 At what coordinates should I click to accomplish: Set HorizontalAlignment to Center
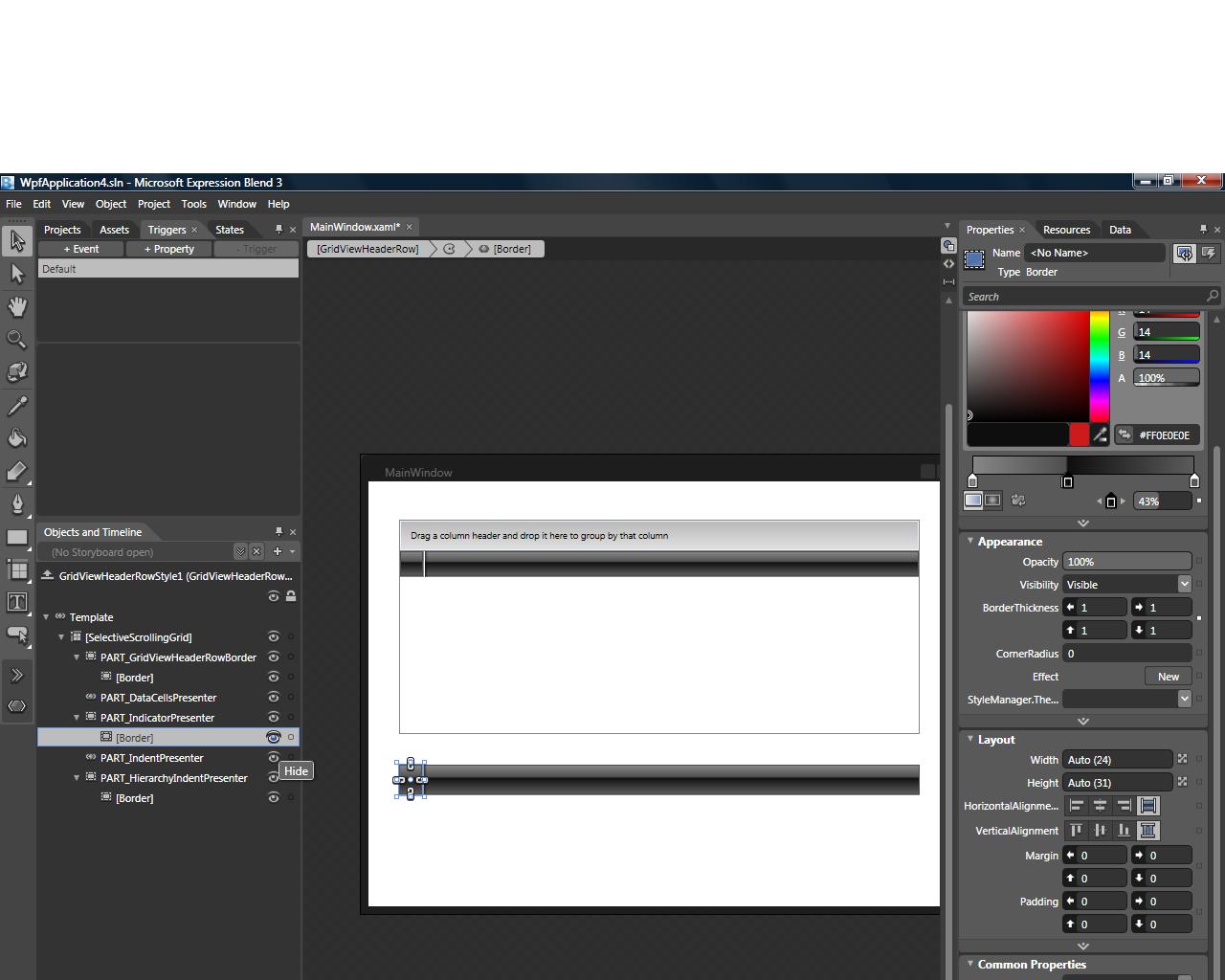pyautogui.click(x=1101, y=806)
